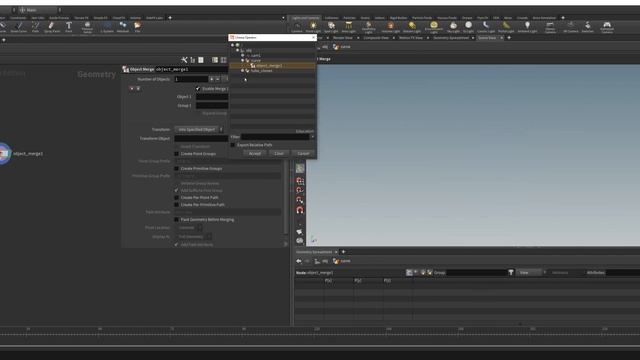Open the Geometry Spreadsheet tab beside Scene View
640x360 pixels.
451,38
